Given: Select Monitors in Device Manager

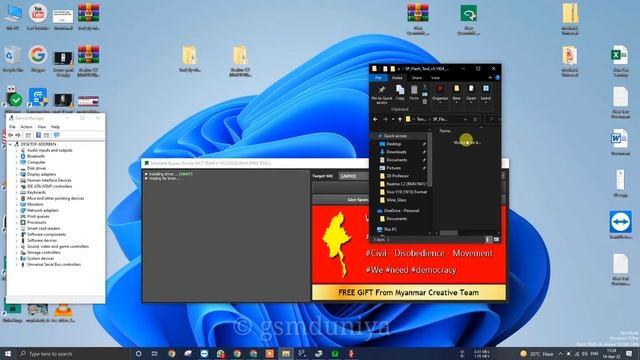Looking at the screenshot, I should (x=35, y=204).
